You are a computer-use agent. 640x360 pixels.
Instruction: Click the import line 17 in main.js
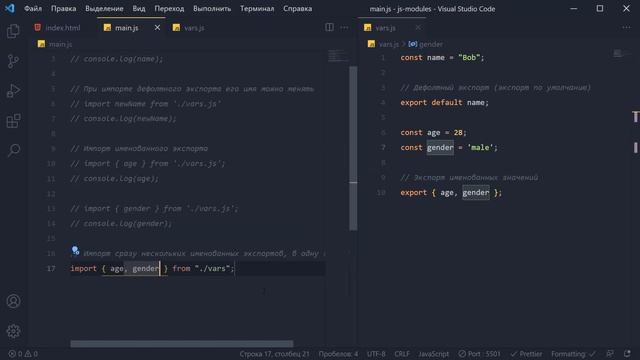[x=153, y=268]
